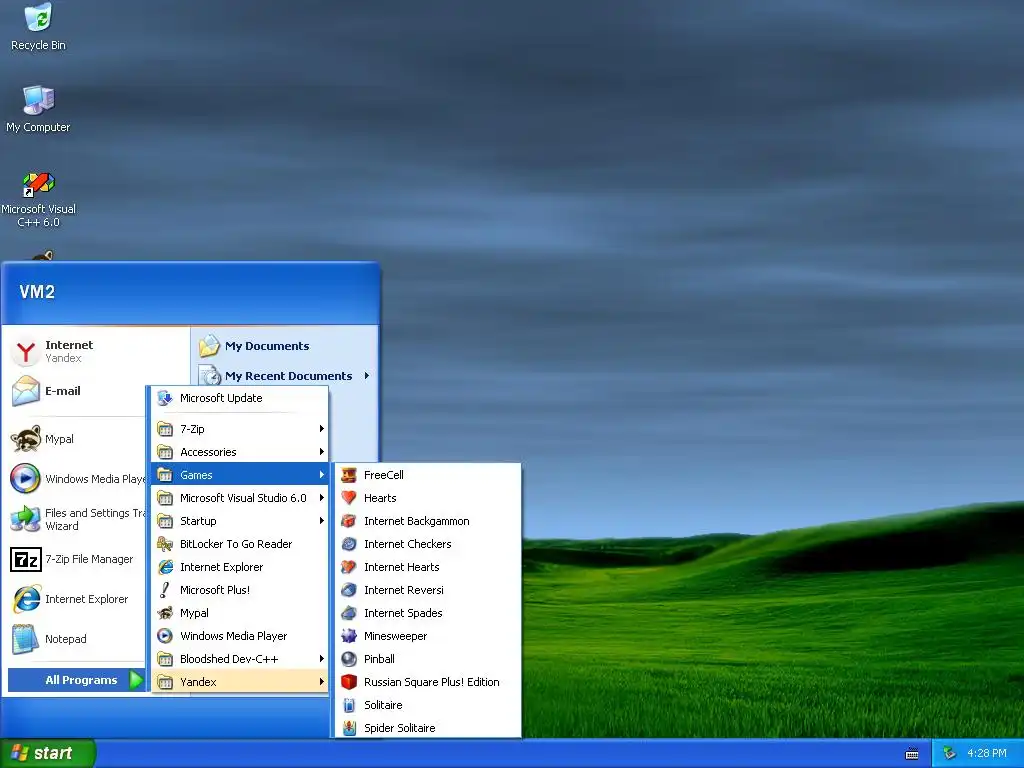Open the 7-Zip File Manager pinned icon
Image resolution: width=1024 pixels, height=768 pixels.
25,560
